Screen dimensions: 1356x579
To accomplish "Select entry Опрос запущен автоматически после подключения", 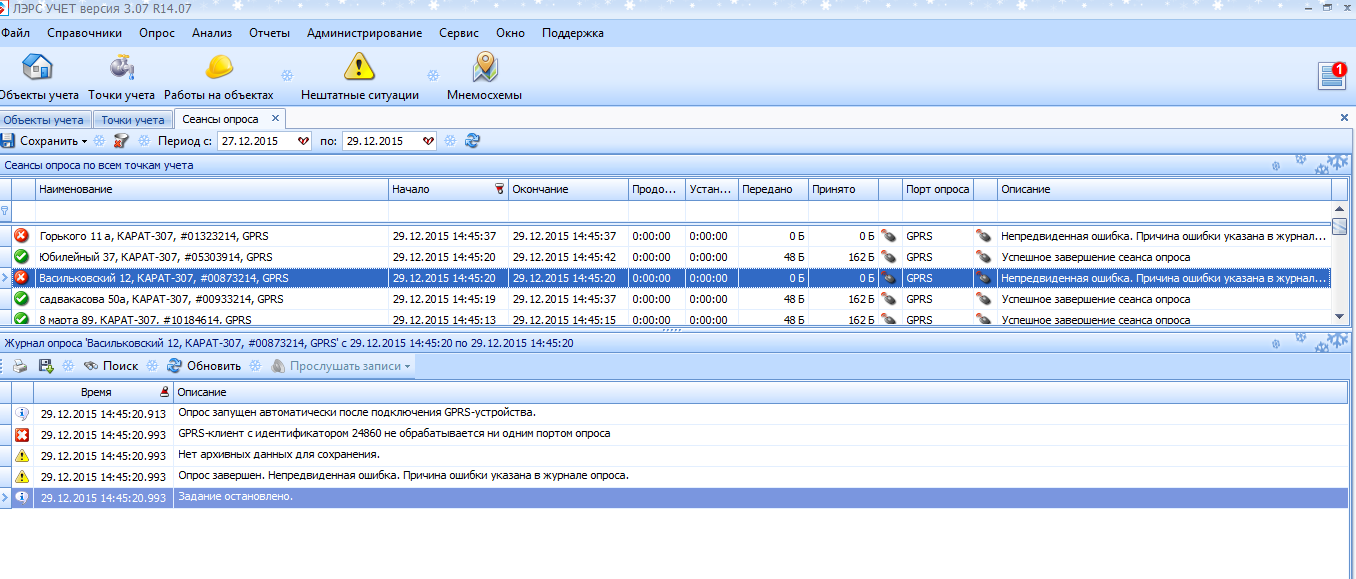I will [676, 414].
